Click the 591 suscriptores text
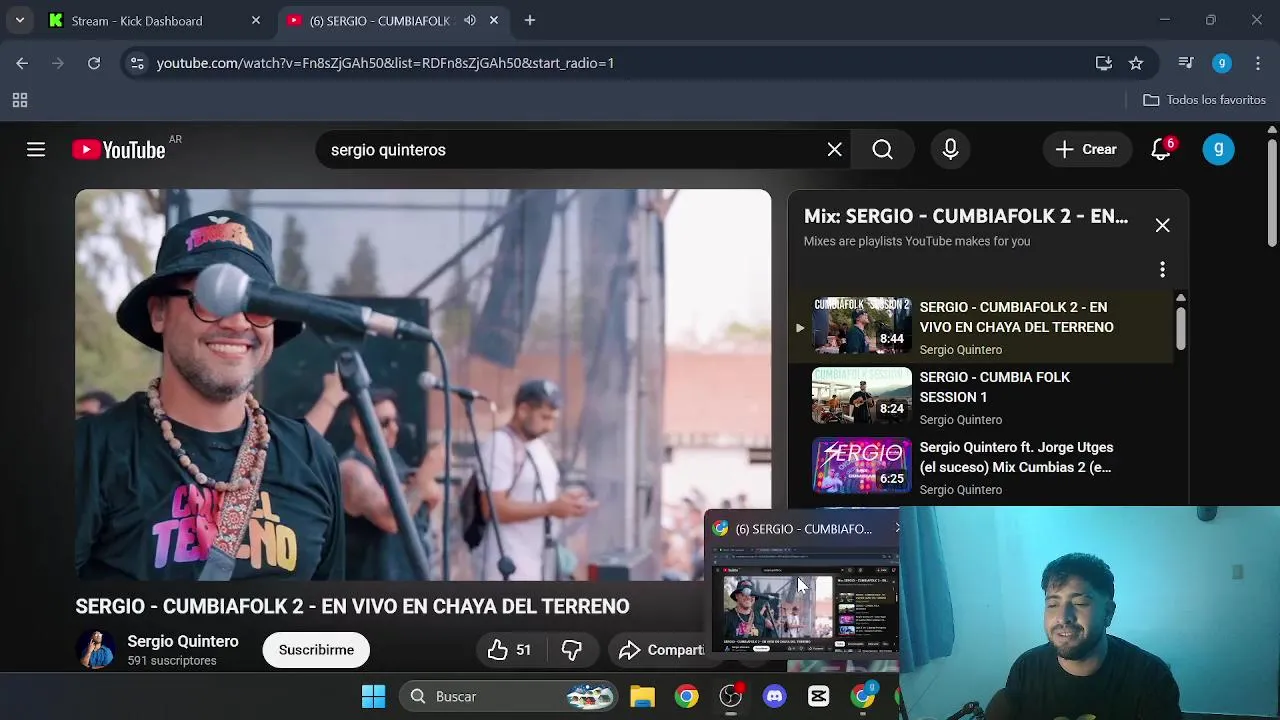Image resolution: width=1280 pixels, height=720 pixels. 172,661
